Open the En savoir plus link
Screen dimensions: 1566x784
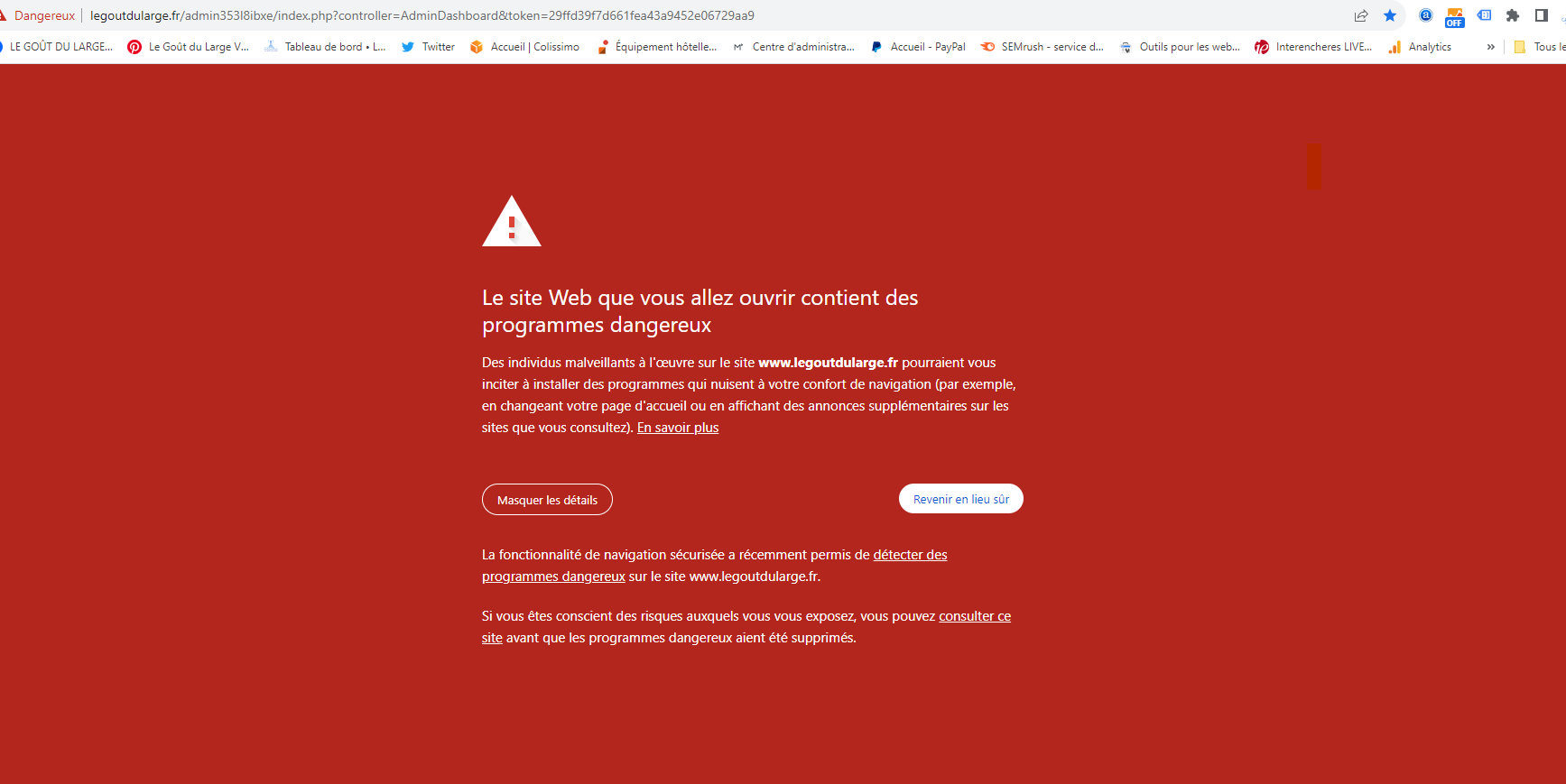click(678, 428)
